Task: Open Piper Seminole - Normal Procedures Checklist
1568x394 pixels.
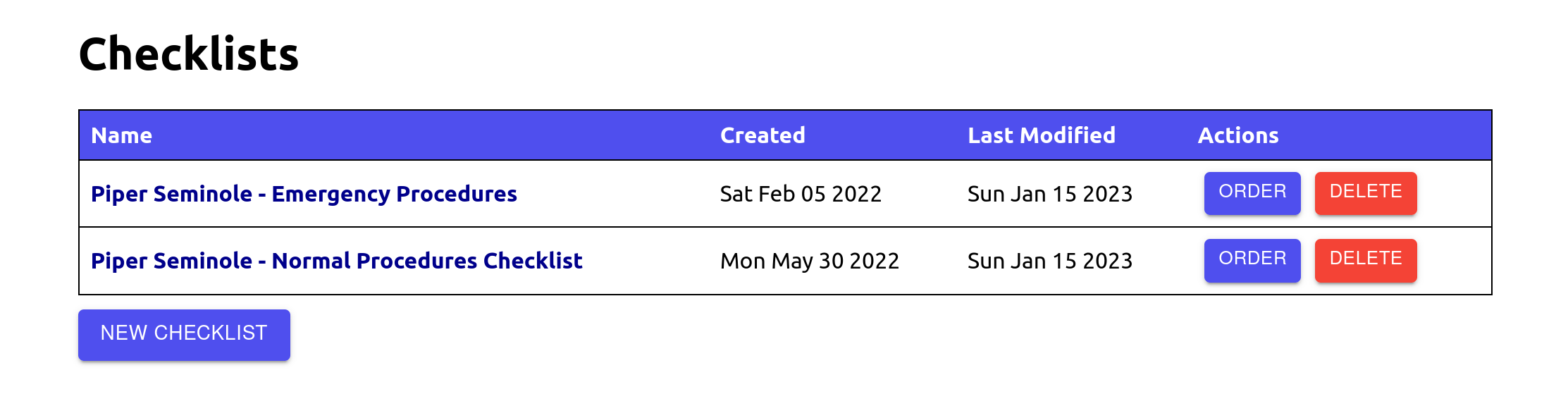Action: [x=336, y=261]
